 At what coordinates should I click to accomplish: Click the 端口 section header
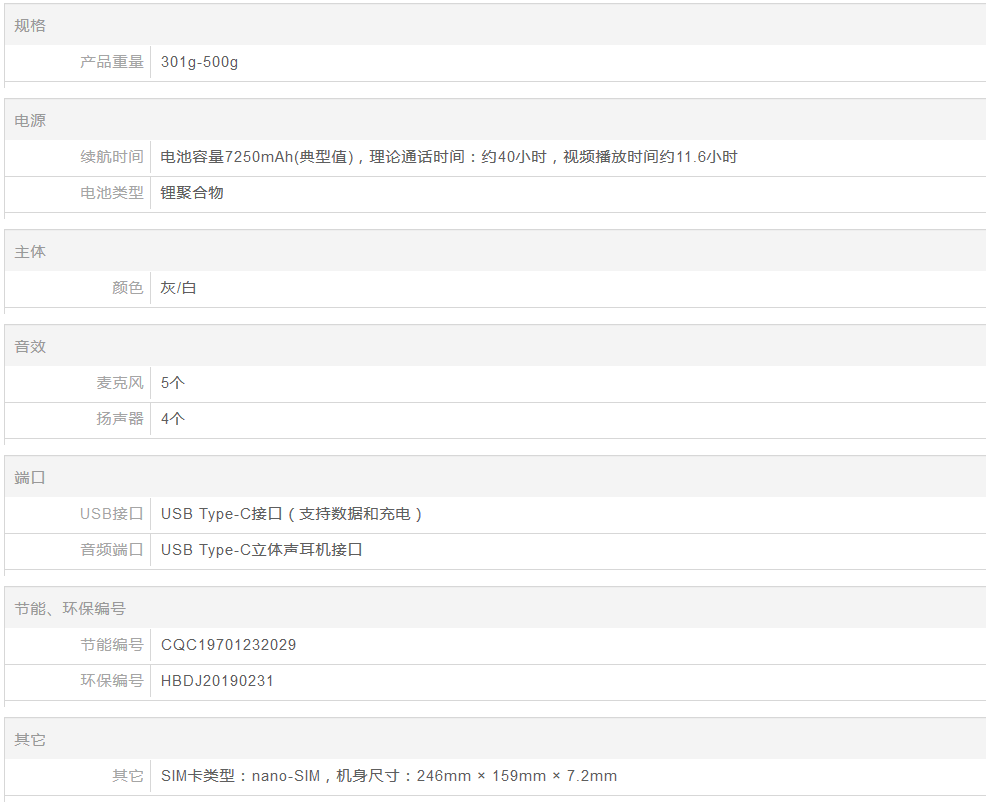[x=30, y=478]
